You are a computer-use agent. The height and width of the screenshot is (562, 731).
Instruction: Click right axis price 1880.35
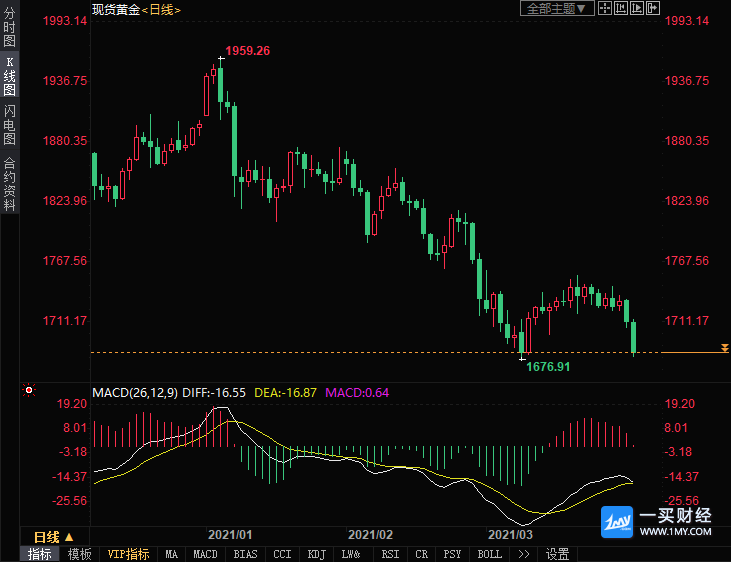(x=687, y=141)
